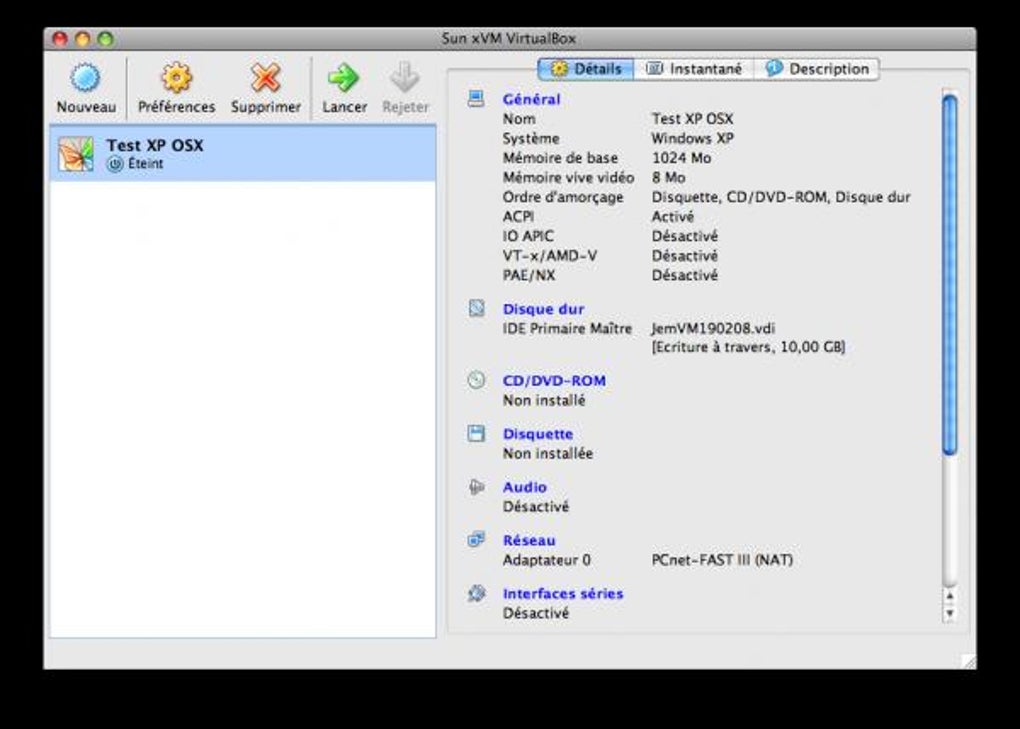Screen dimensions: 1020x729
Task: Select the Test XP OSX machine entry
Action: pyautogui.click(x=243, y=153)
